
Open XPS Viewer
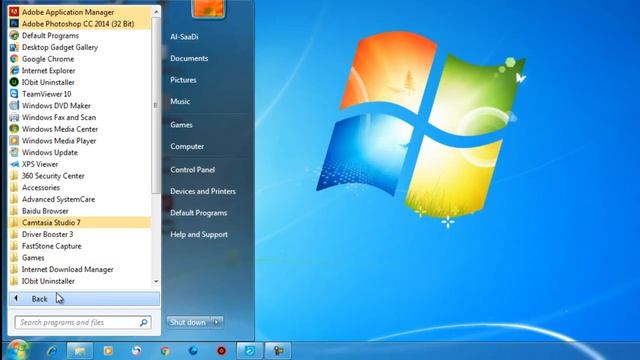(80, 164)
